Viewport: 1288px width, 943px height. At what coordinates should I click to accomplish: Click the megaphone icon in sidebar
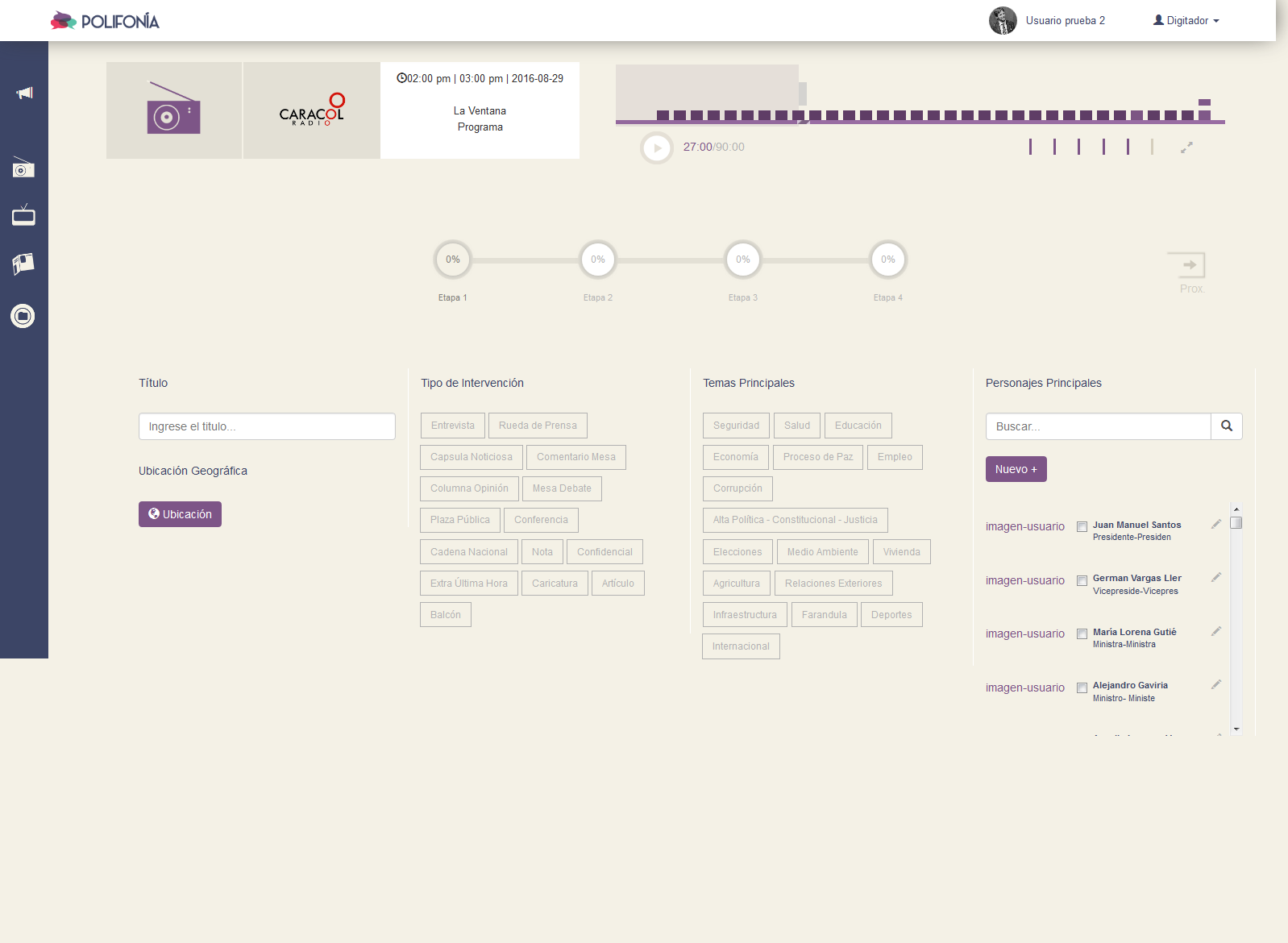24,93
